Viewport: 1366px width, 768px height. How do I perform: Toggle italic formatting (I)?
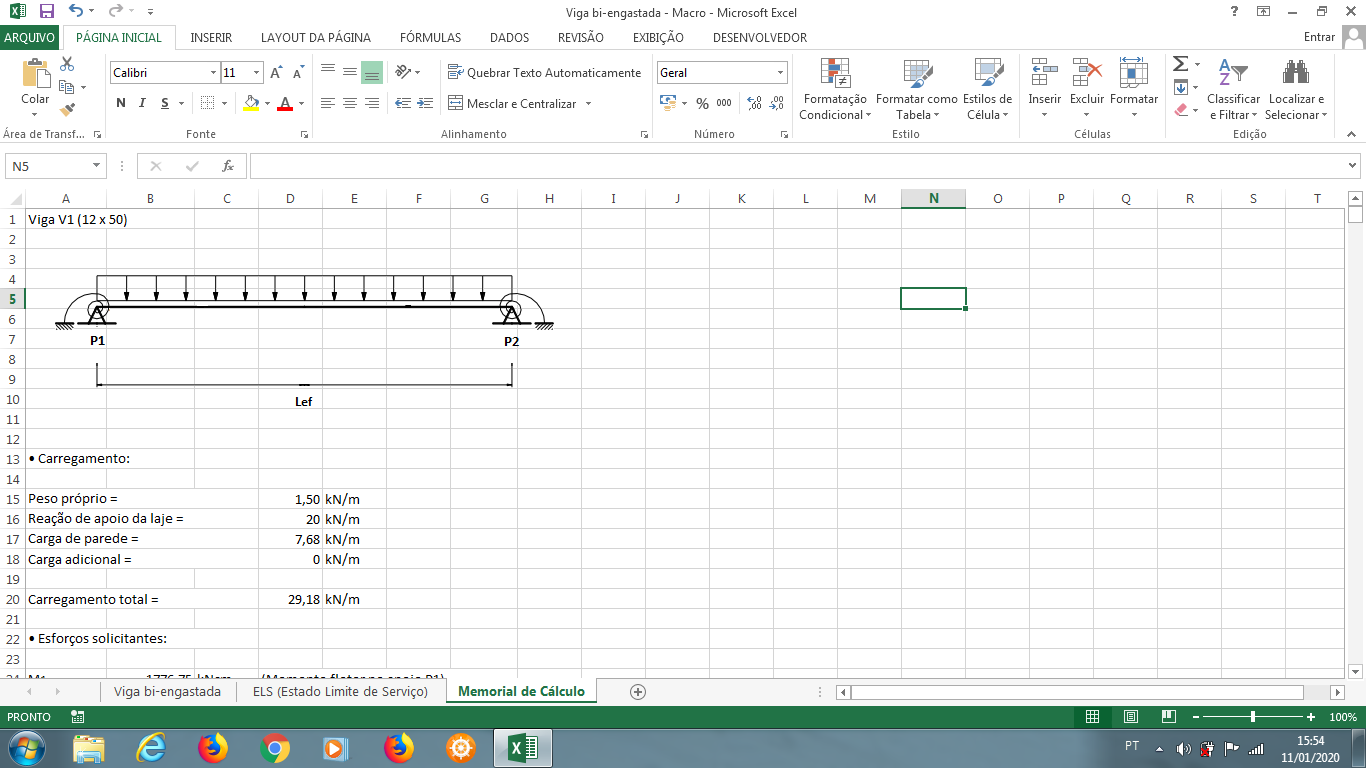[x=142, y=103]
